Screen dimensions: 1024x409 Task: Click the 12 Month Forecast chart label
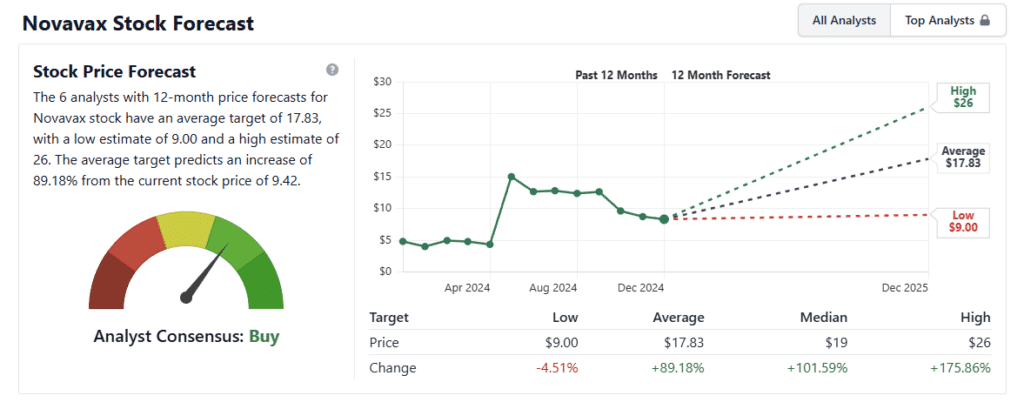[720, 75]
